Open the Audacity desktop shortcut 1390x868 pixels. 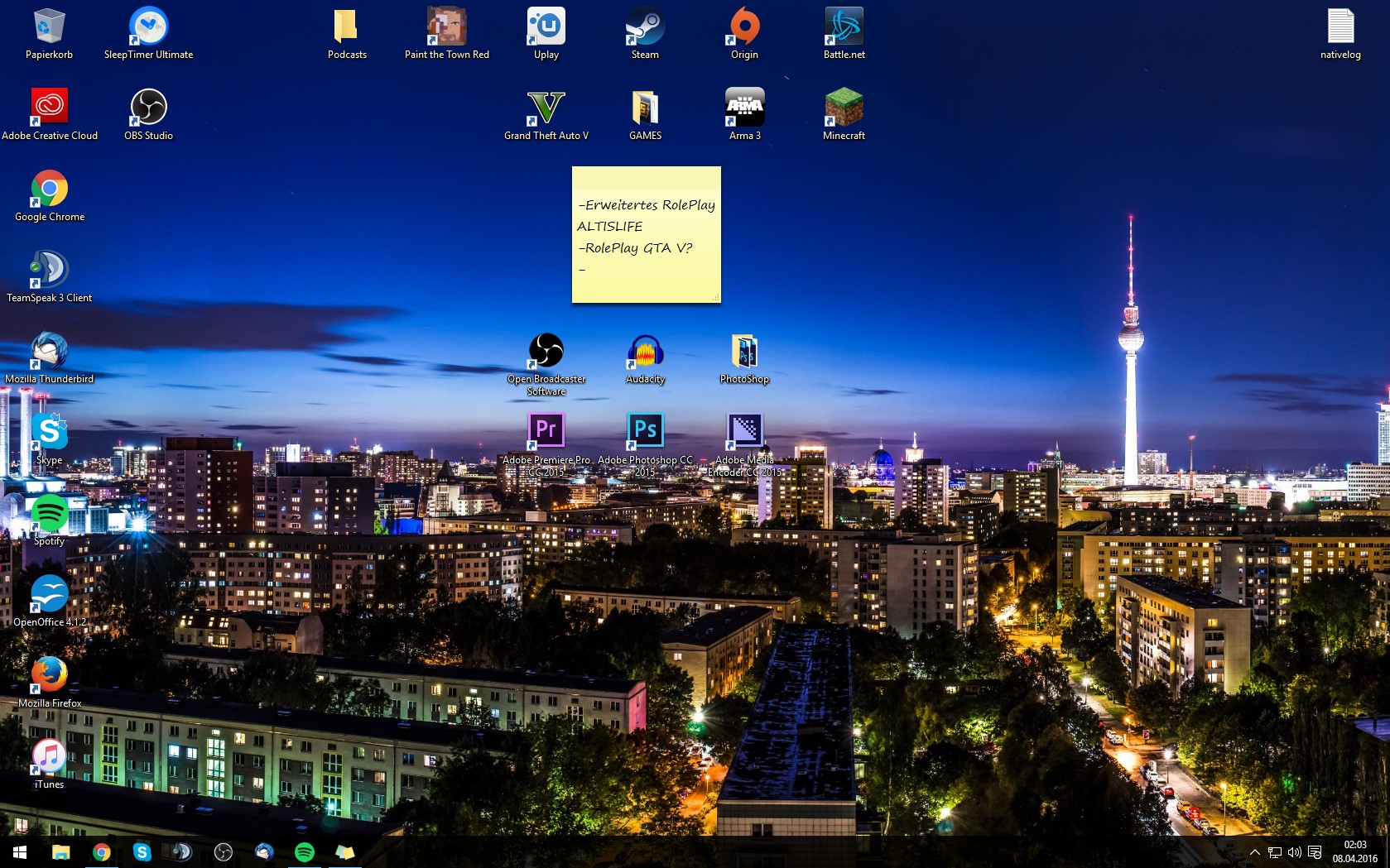(645, 352)
